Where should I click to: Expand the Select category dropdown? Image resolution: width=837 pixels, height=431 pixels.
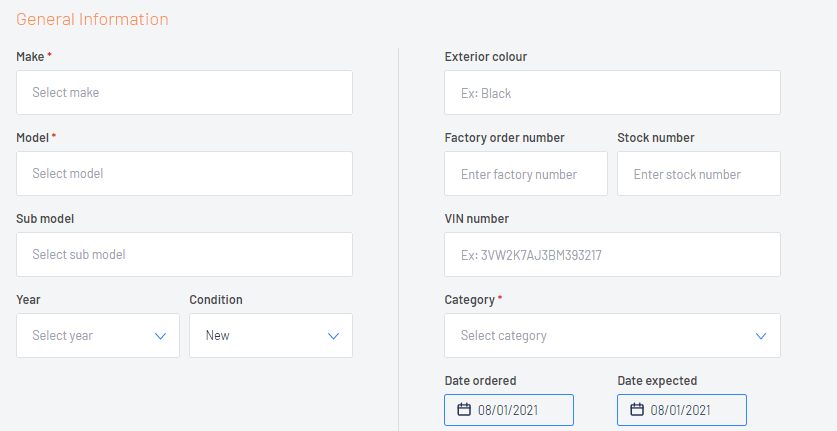[612, 335]
